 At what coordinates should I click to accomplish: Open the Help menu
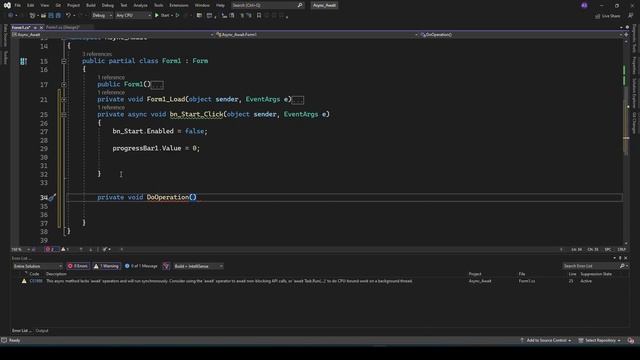coord(220,5)
